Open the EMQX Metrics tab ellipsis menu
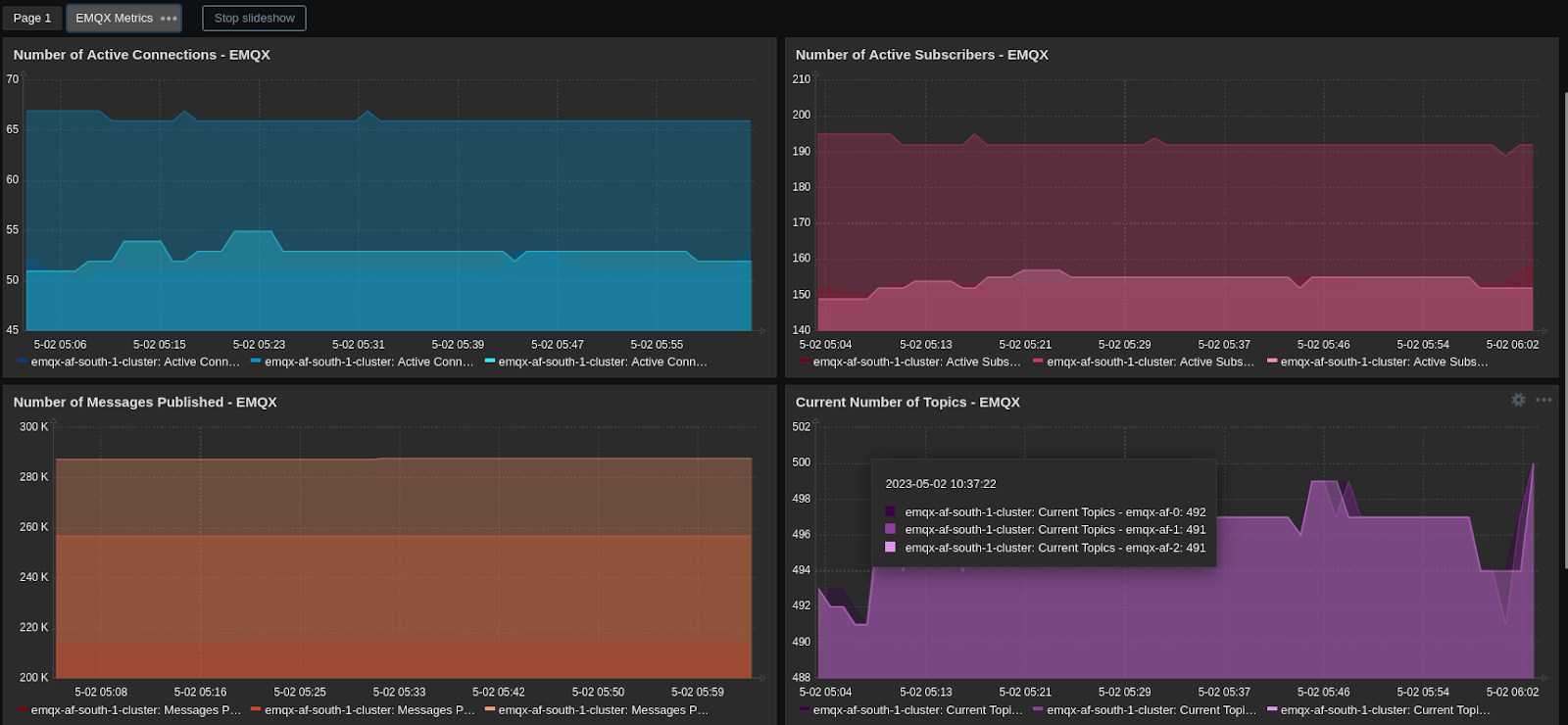Viewport: 1568px width, 725px height. [169, 19]
